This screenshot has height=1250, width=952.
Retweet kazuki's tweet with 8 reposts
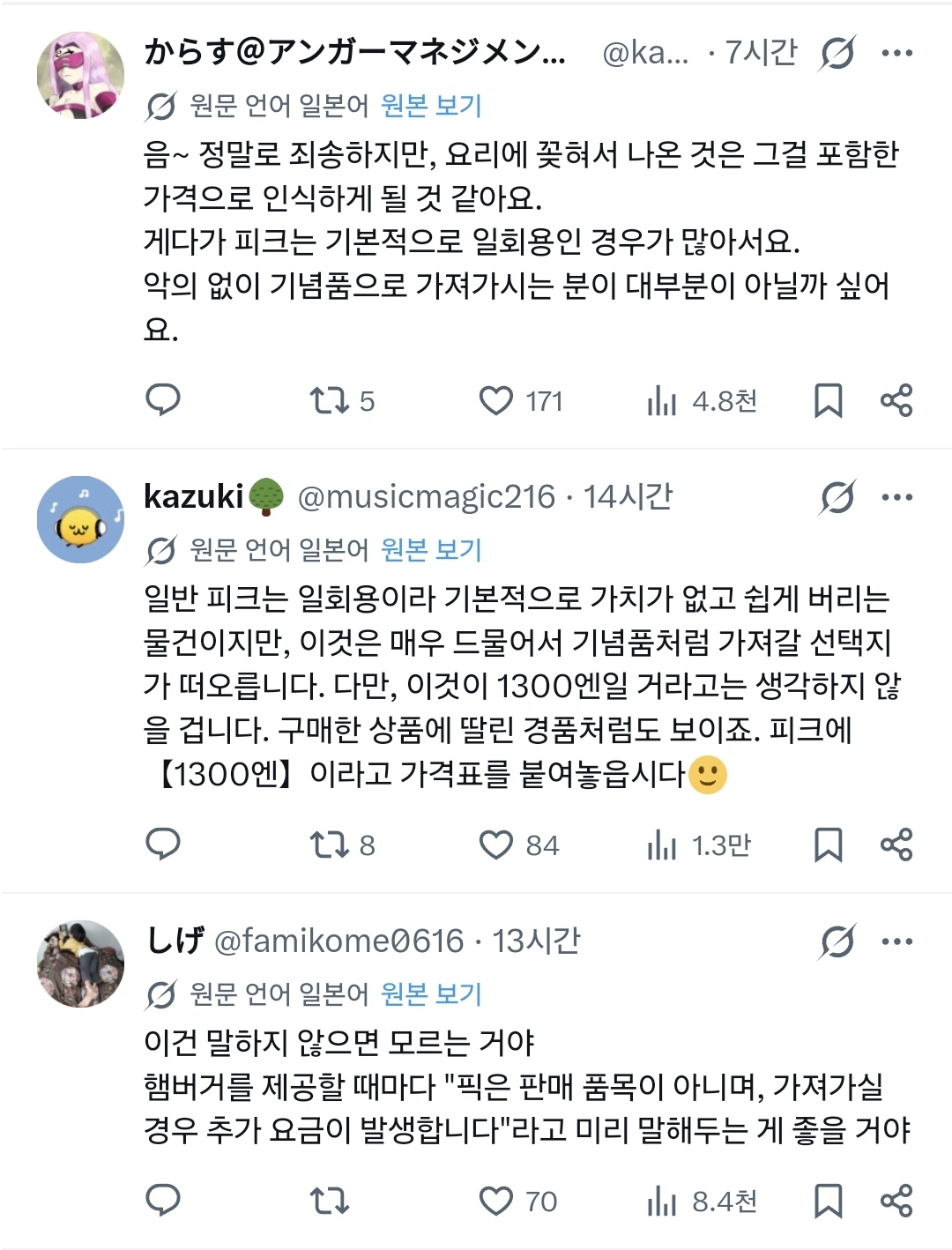(330, 845)
